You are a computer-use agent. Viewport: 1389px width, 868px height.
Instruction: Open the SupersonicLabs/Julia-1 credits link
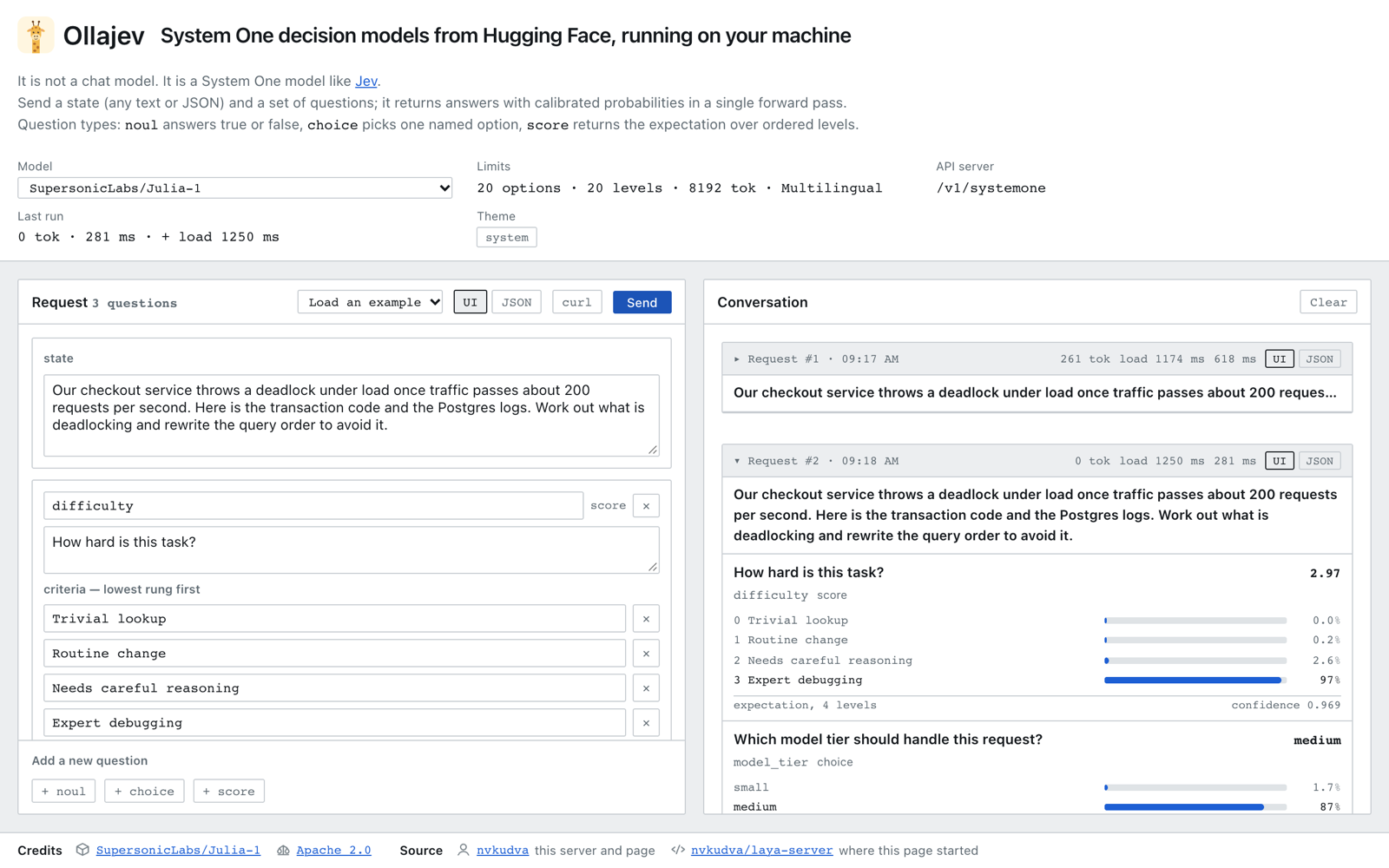(178, 850)
